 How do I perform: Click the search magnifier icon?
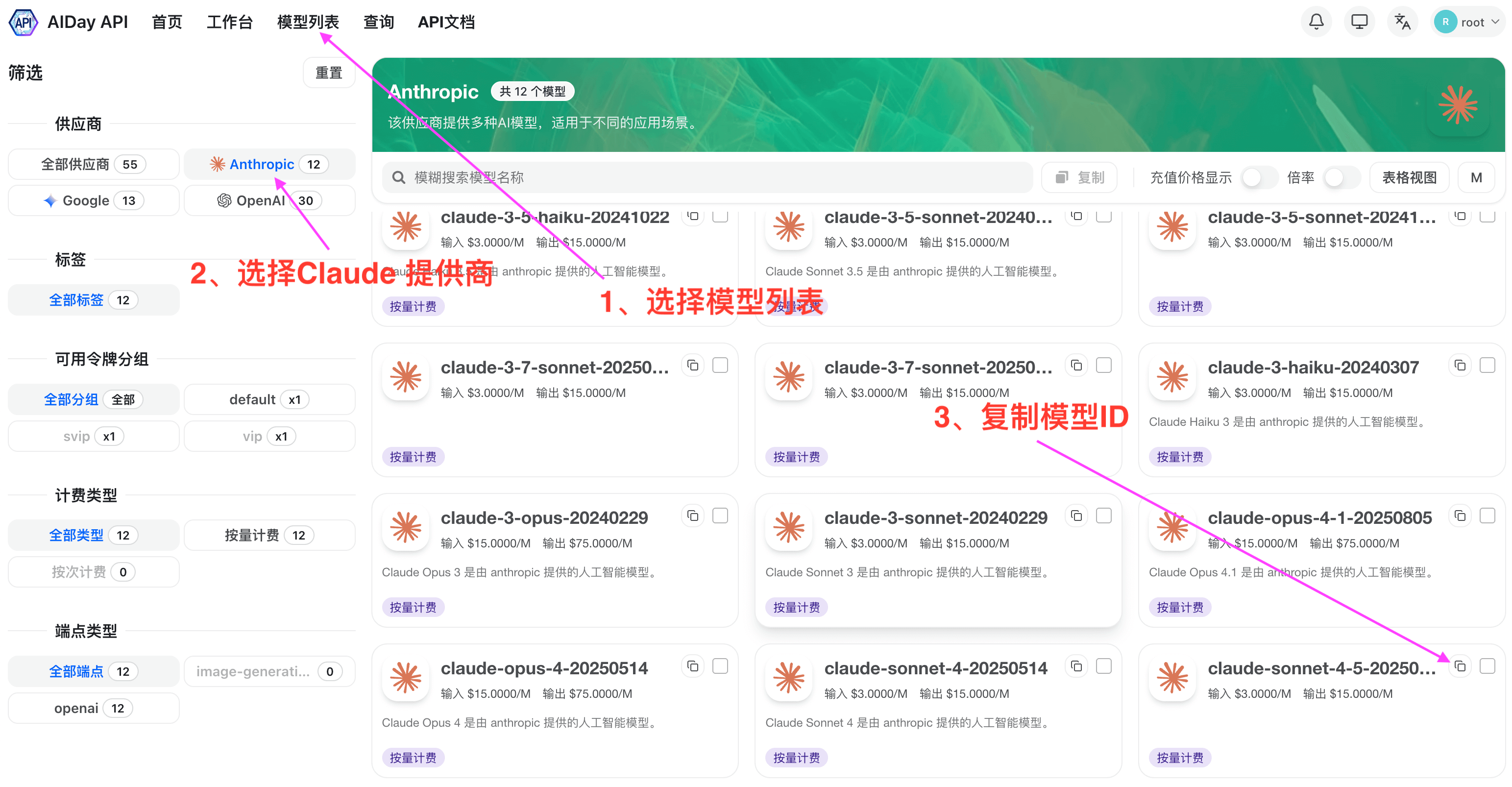[398, 176]
